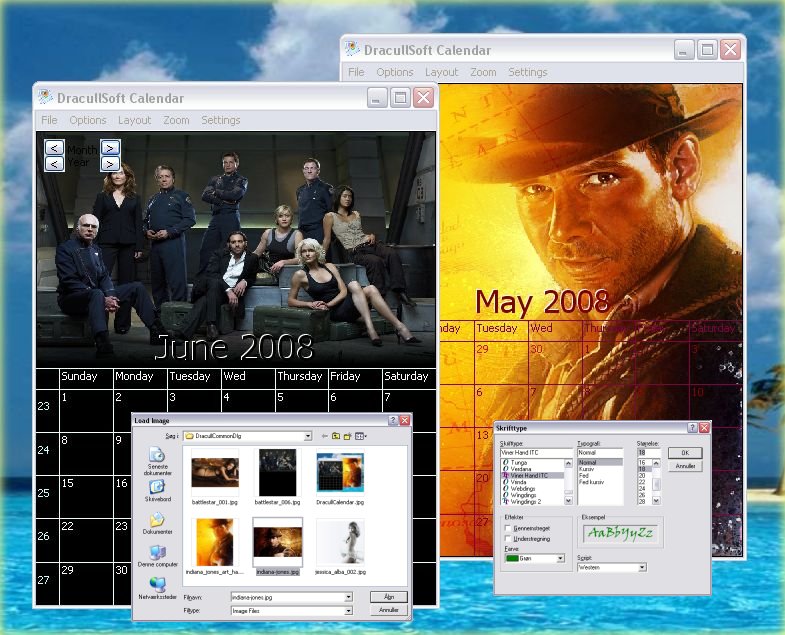785x635 pixels.
Task: Open the Filtype Image Files dropdown
Action: tap(348, 609)
